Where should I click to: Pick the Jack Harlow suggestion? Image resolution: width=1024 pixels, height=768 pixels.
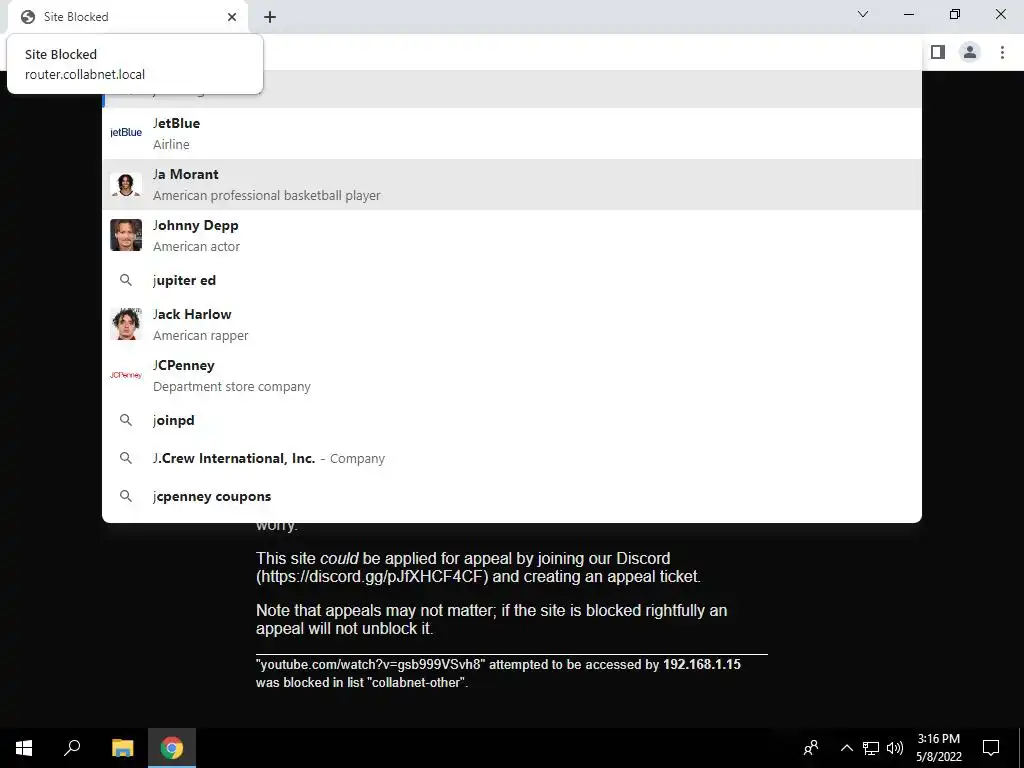(x=511, y=324)
